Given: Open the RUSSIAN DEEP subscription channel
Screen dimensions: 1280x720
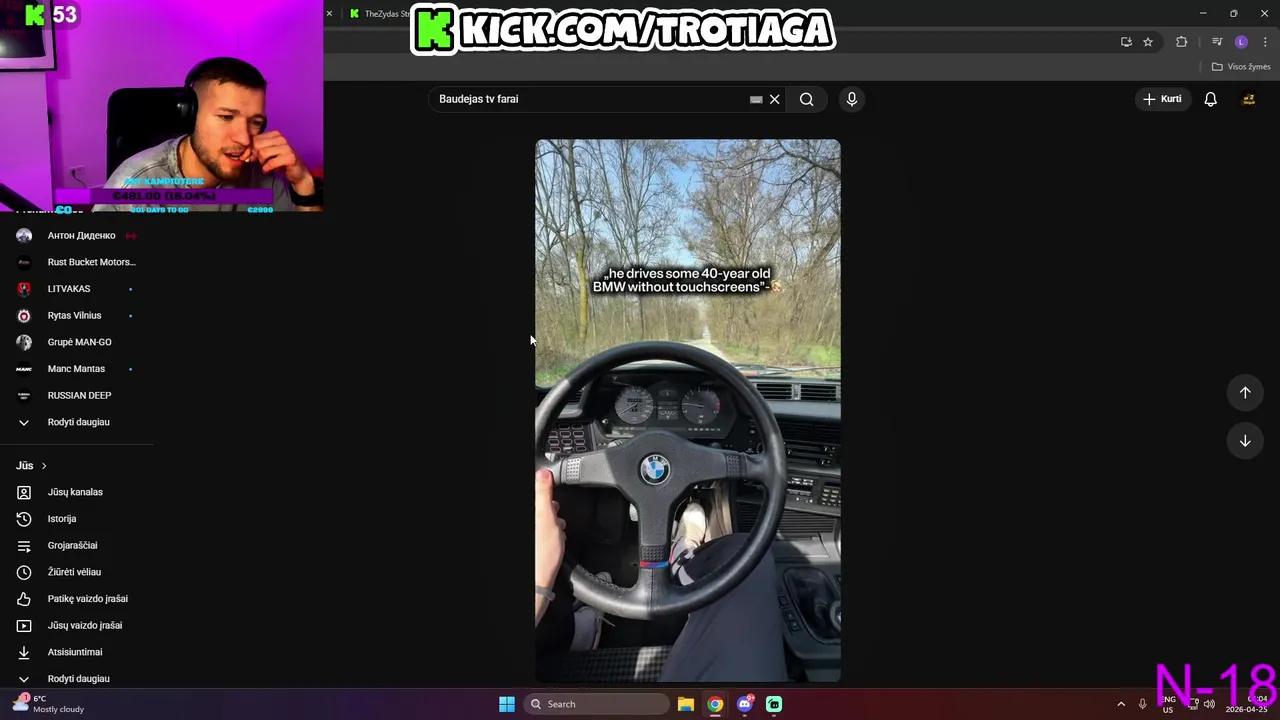Looking at the screenshot, I should (78, 395).
